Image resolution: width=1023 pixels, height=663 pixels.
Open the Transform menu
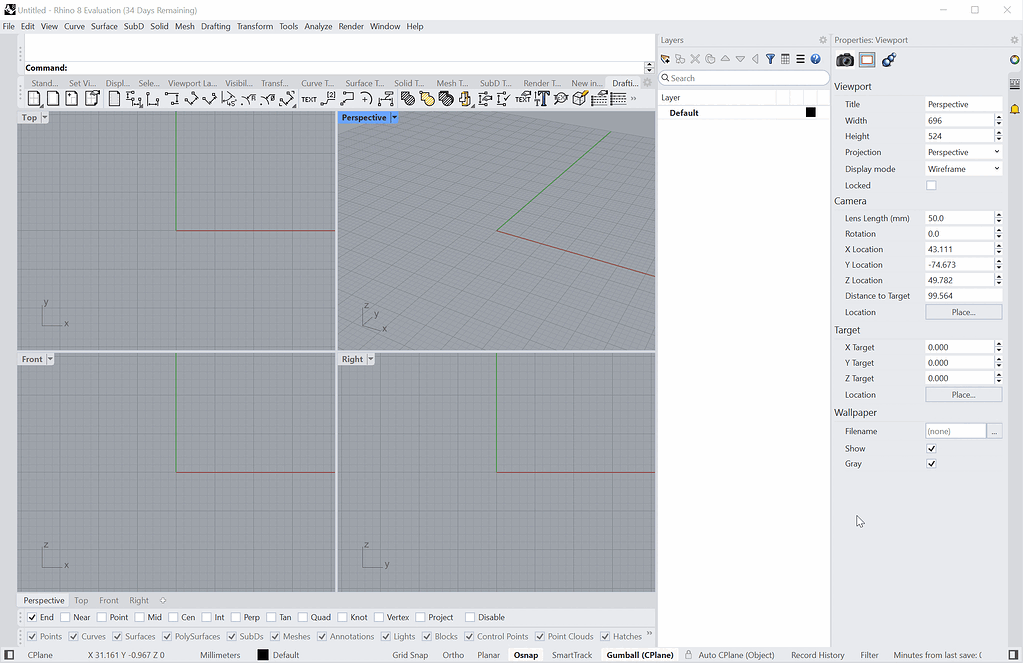tap(255, 26)
